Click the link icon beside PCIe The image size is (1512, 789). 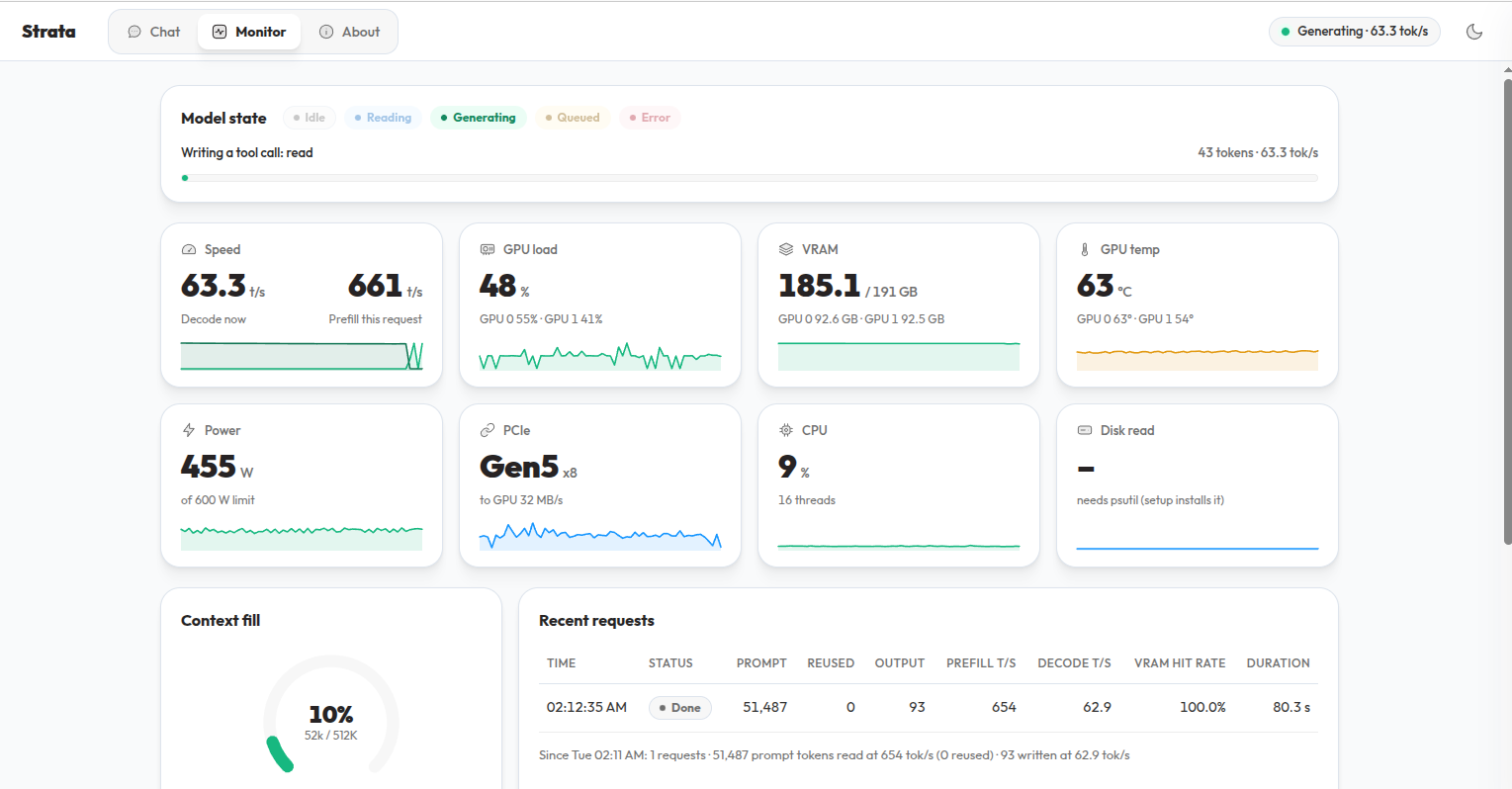coord(488,431)
